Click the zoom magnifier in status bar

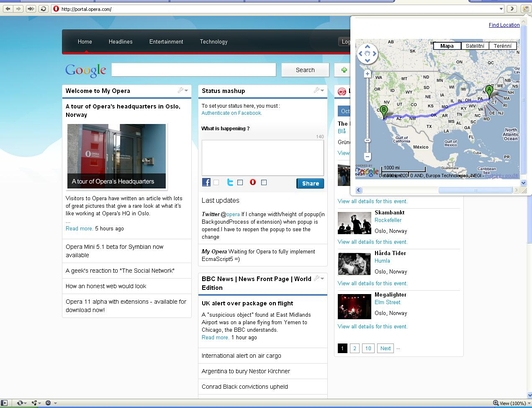click(496, 403)
